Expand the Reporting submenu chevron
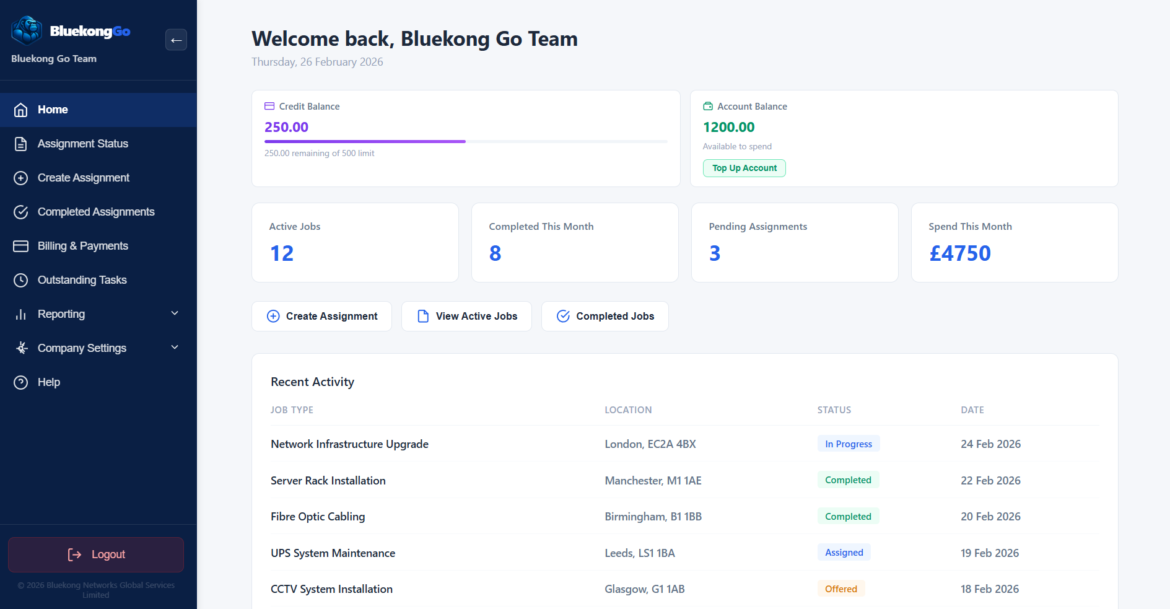 point(175,314)
